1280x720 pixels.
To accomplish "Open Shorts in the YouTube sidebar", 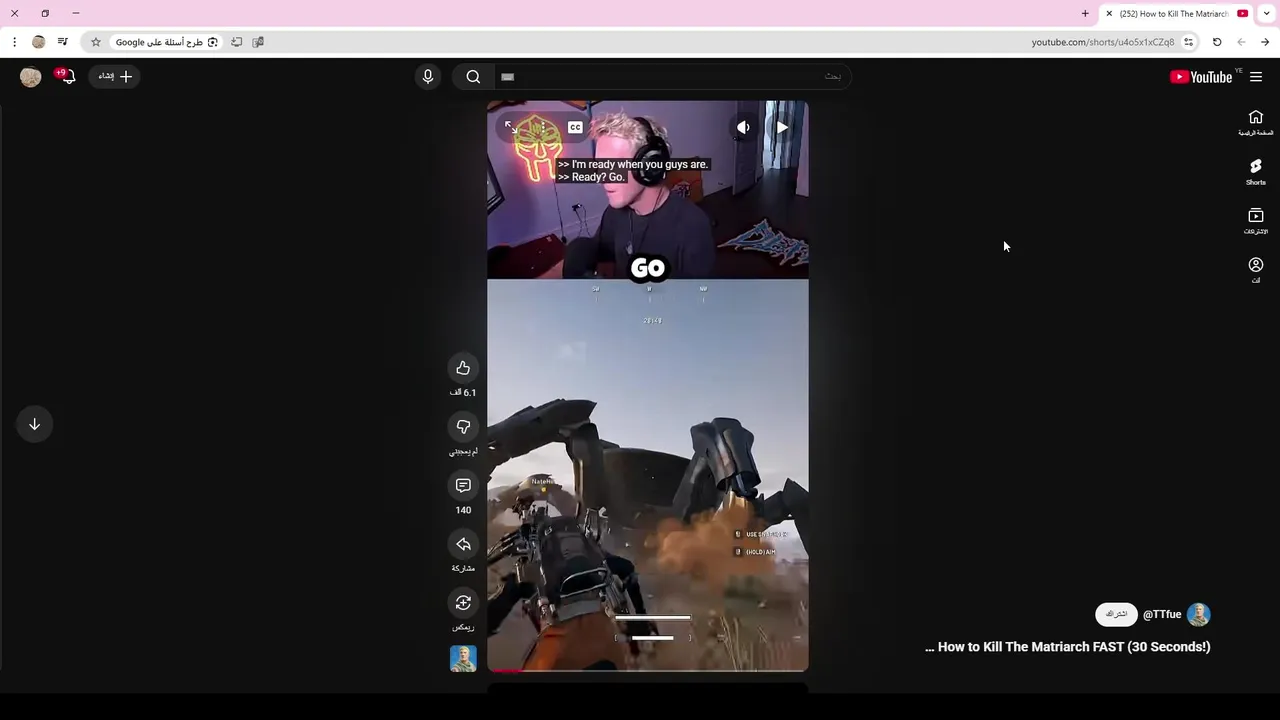I will (1256, 172).
